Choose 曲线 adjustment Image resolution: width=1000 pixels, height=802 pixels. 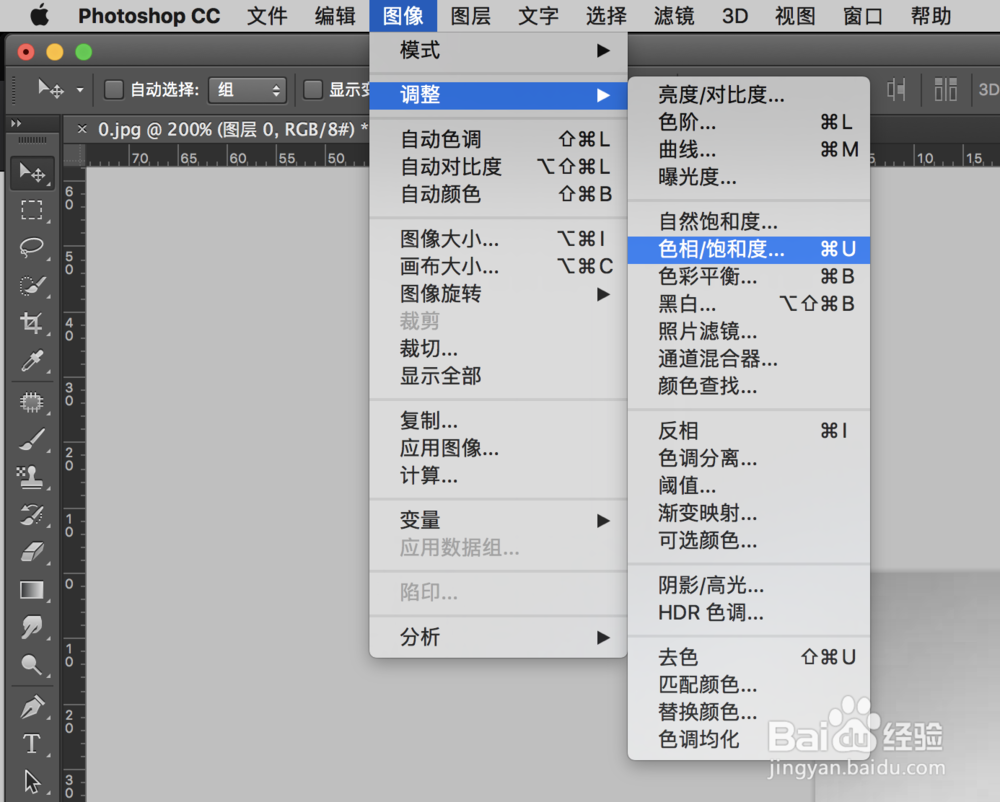point(749,150)
